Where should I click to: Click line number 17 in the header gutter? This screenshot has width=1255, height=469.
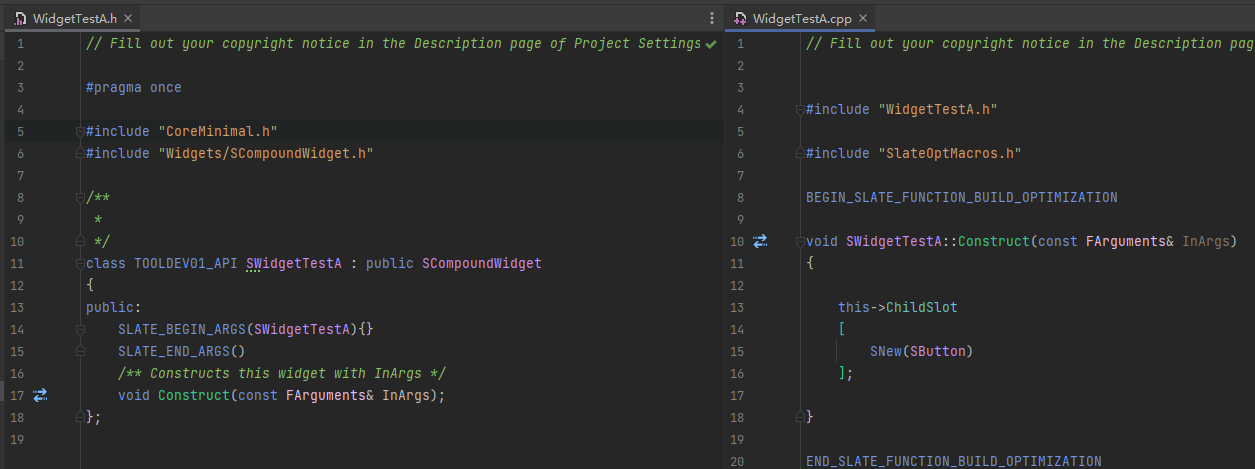[20, 395]
